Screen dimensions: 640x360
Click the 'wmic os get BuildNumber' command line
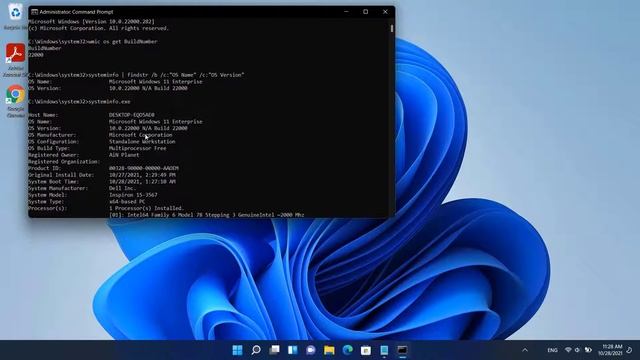pos(93,41)
